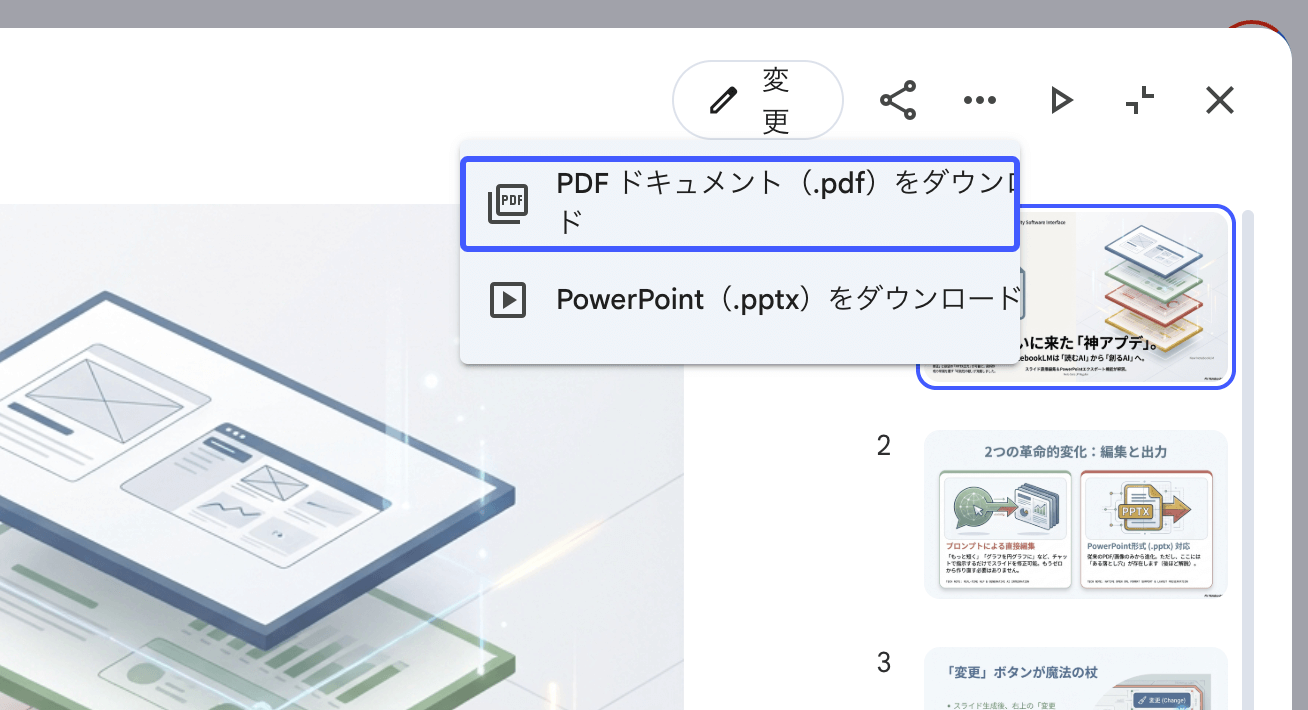Screen dimensions: 1308x710
Task: Click slide number 2 label
Action: 883,446
